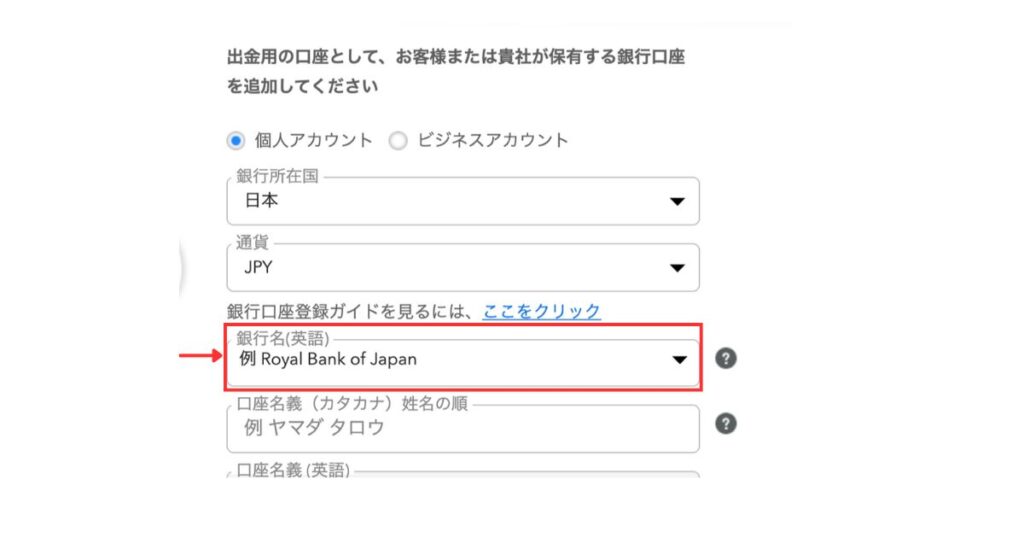Choose ビジネスアカウント via its text label

click(x=493, y=140)
